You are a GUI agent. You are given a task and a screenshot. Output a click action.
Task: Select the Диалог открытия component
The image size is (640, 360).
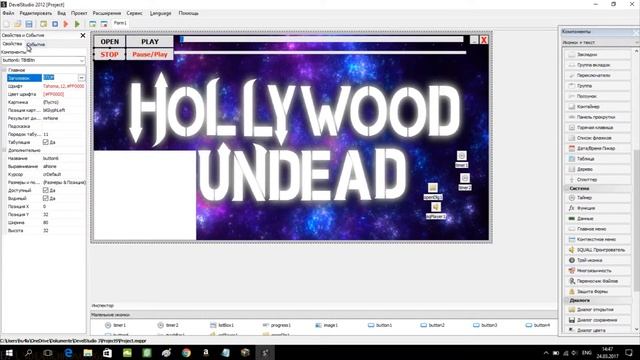click(598, 310)
